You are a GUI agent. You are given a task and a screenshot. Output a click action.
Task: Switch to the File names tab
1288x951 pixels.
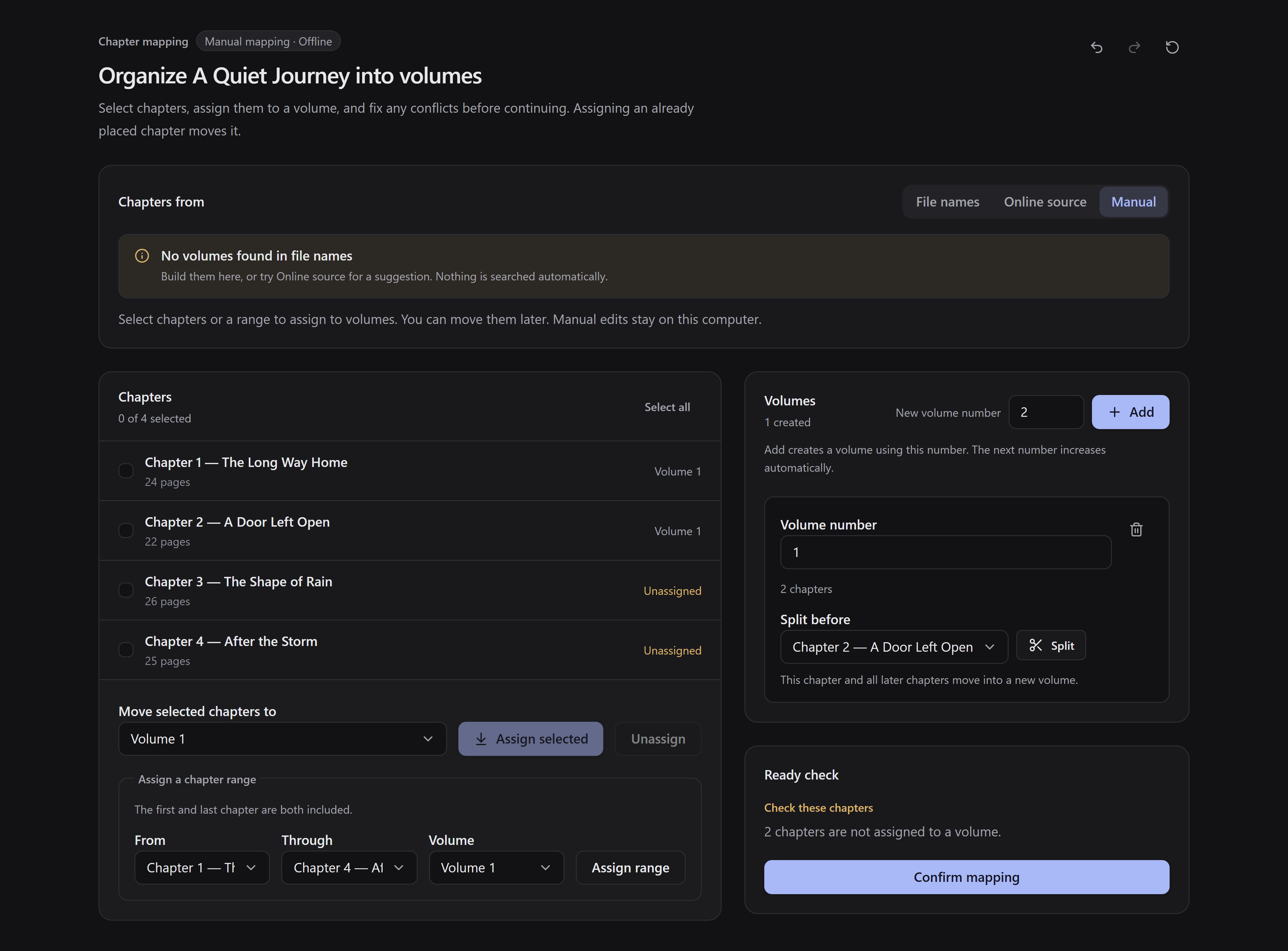coord(947,202)
